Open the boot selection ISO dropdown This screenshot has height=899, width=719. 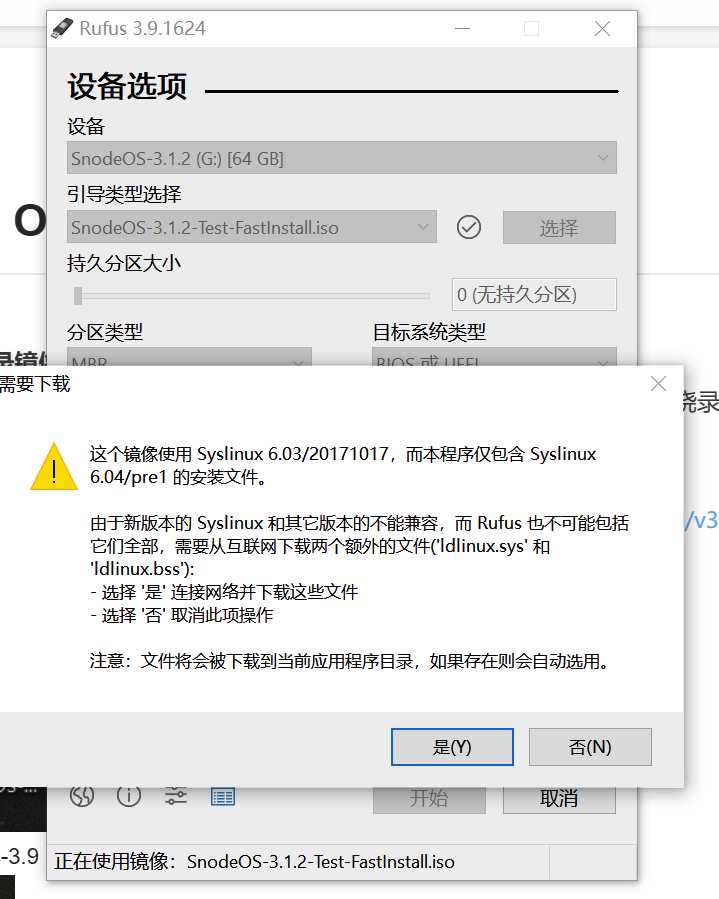click(x=252, y=227)
